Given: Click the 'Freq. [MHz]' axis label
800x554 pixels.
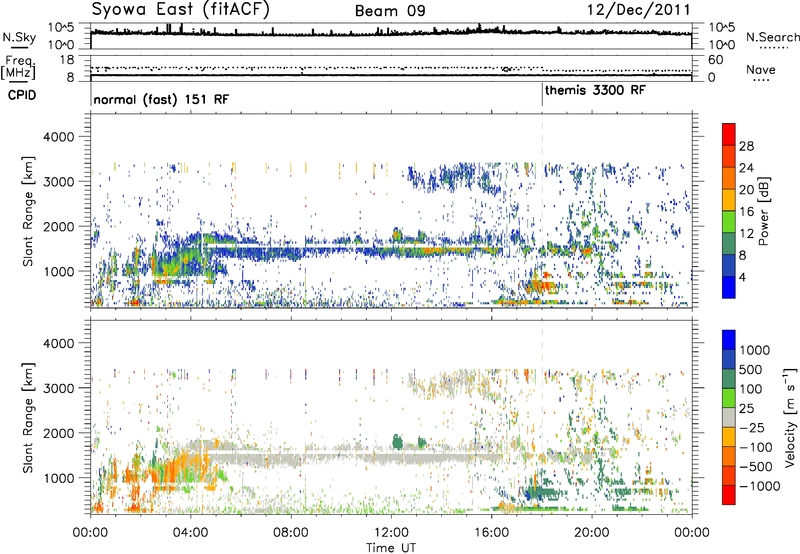Looking at the screenshot, I should (18, 68).
